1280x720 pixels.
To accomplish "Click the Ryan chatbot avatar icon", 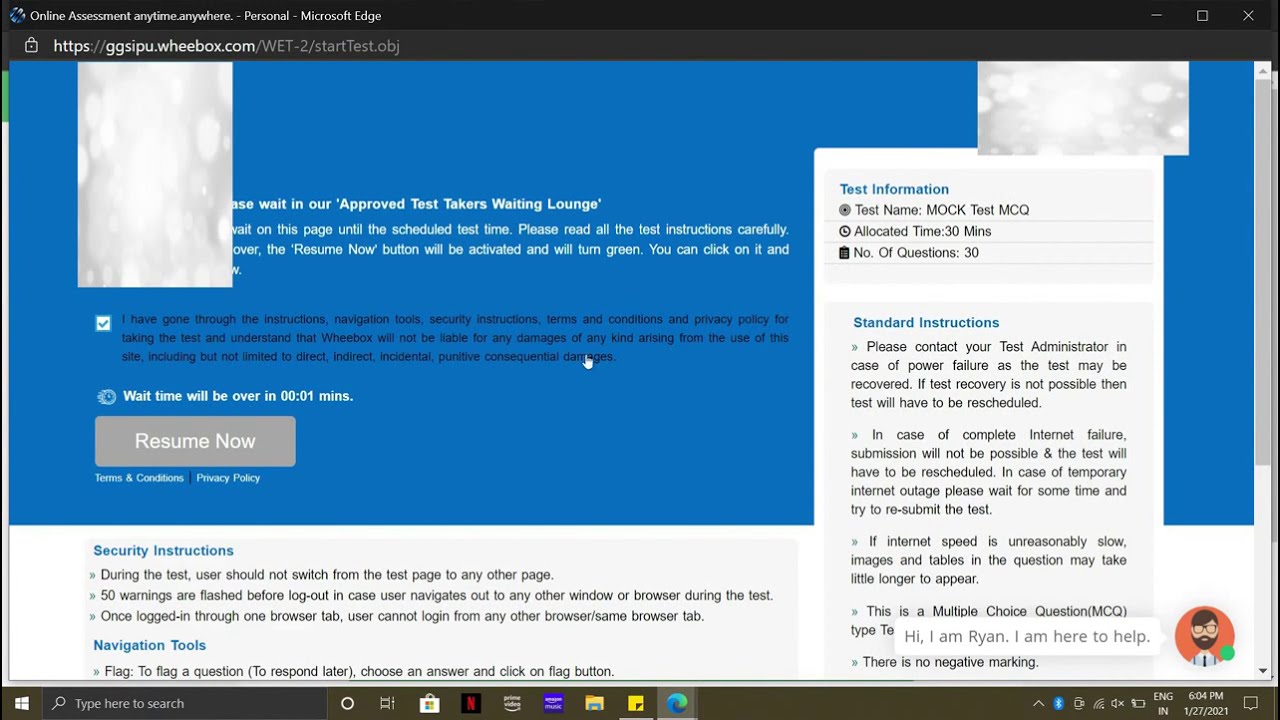I will point(1205,636).
